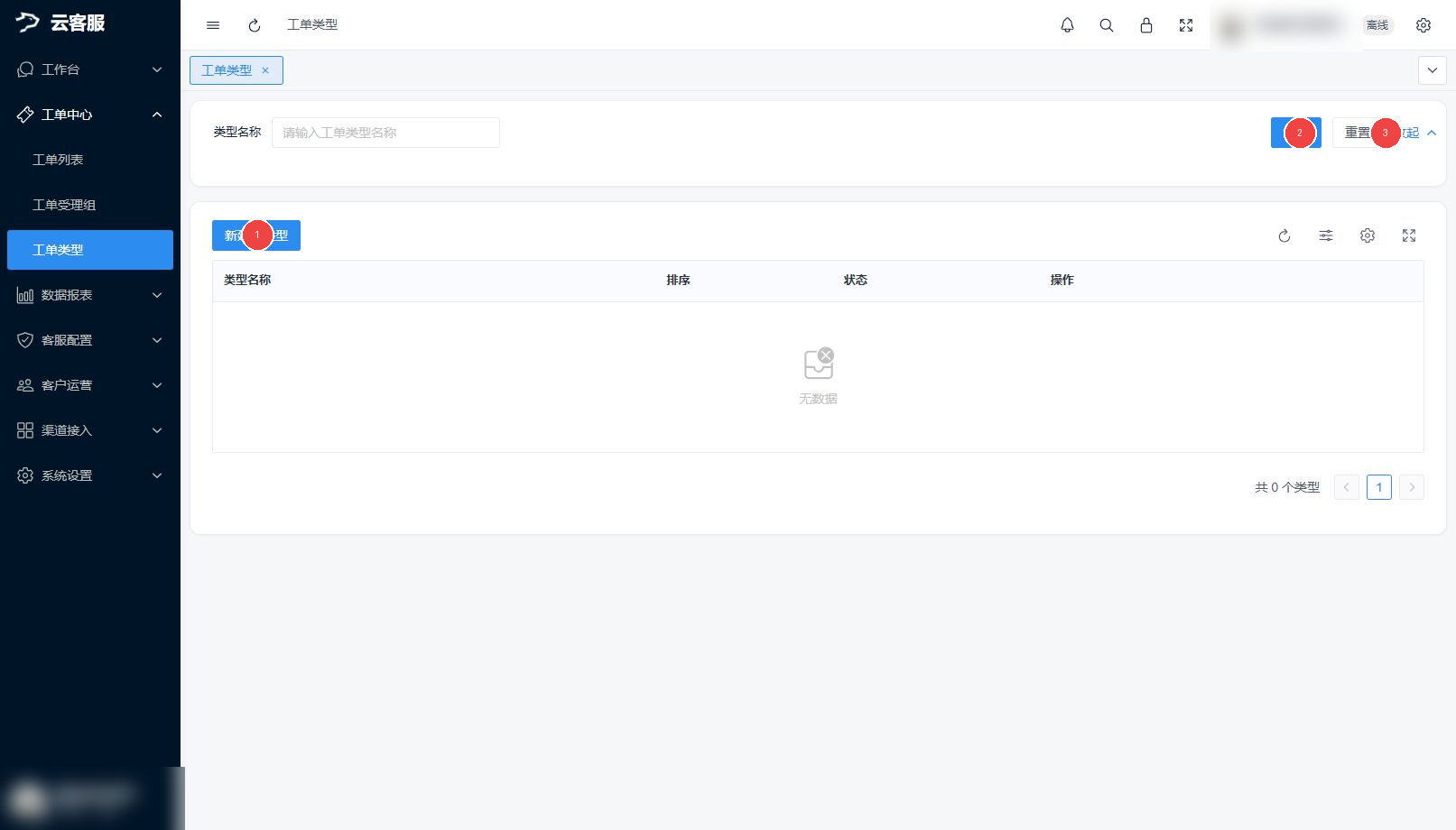Click the 排序 column header

[x=679, y=281]
